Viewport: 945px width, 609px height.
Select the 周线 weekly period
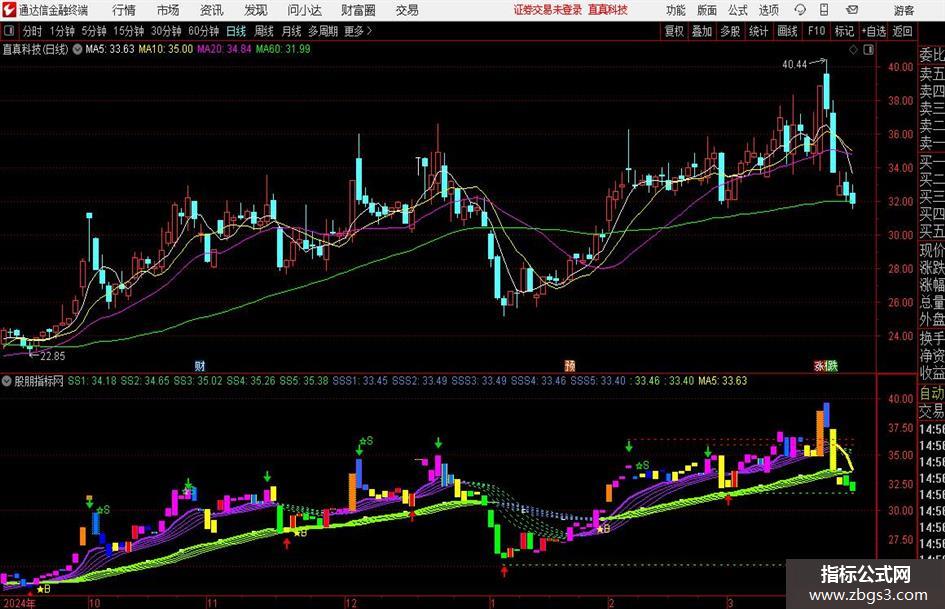click(x=264, y=31)
